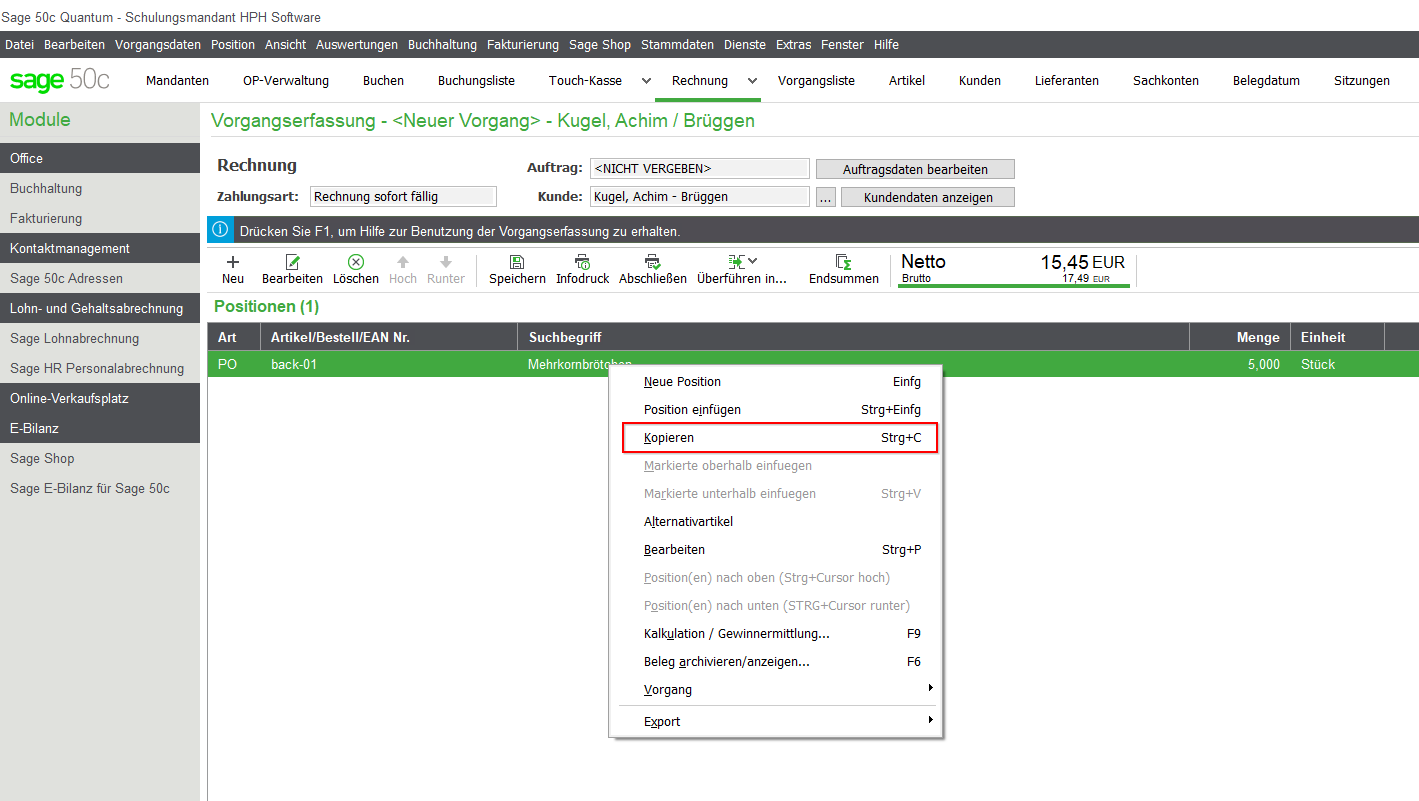The height and width of the screenshot is (801, 1419).
Task: Open the Vorgang submenu in context menu
Action: pyautogui.click(x=776, y=690)
